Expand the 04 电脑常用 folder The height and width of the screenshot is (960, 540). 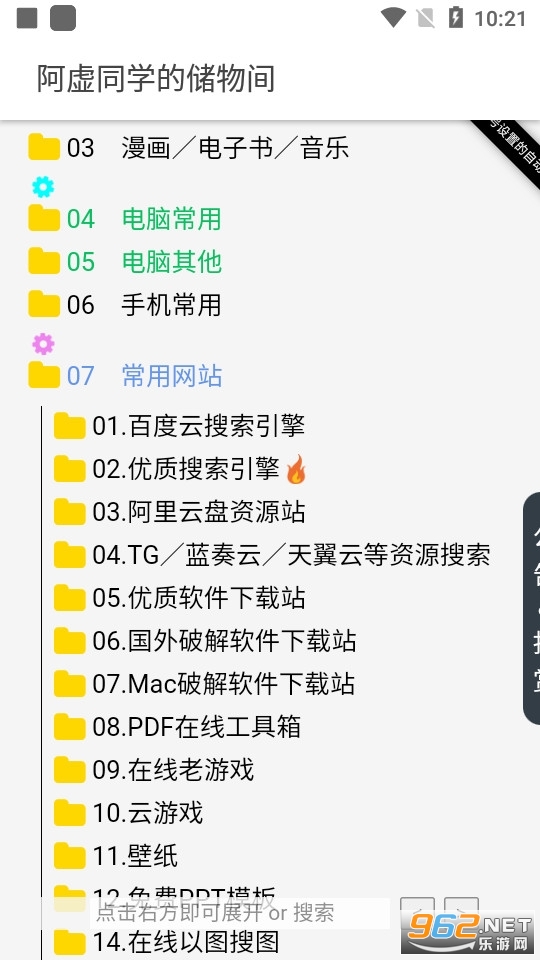[125, 219]
